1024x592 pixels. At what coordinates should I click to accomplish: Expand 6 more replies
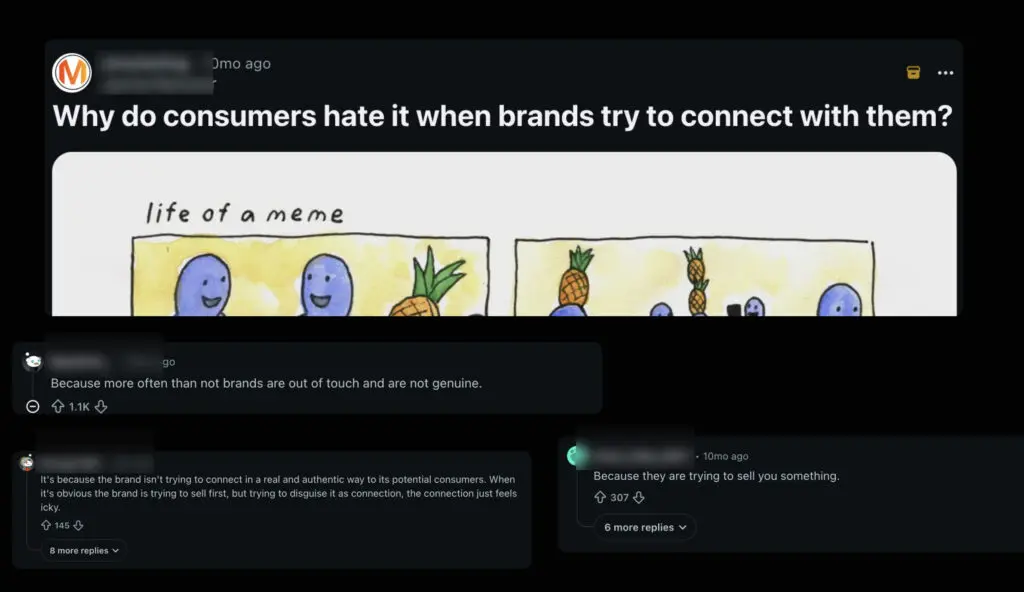pyautogui.click(x=645, y=527)
